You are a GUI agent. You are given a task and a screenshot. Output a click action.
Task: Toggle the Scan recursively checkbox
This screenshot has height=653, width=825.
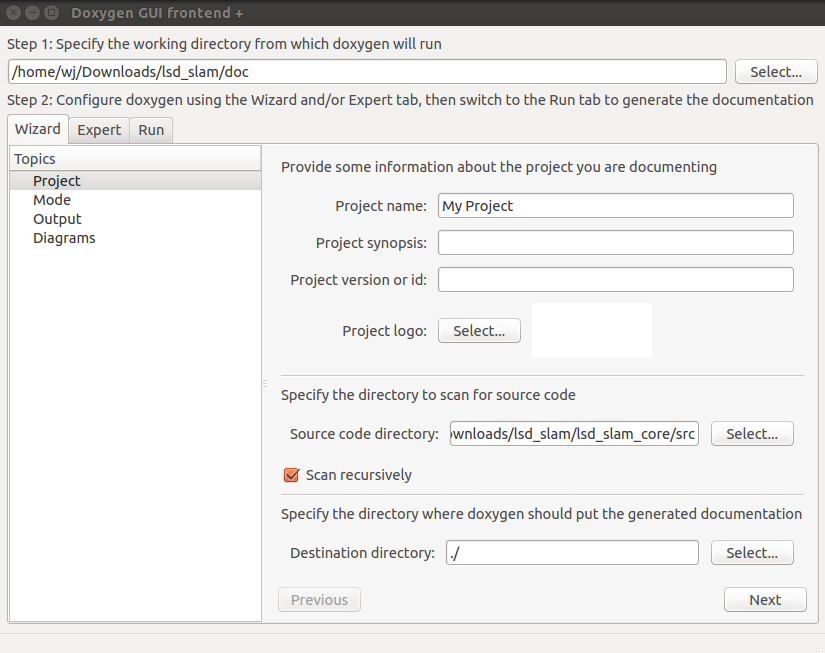291,475
